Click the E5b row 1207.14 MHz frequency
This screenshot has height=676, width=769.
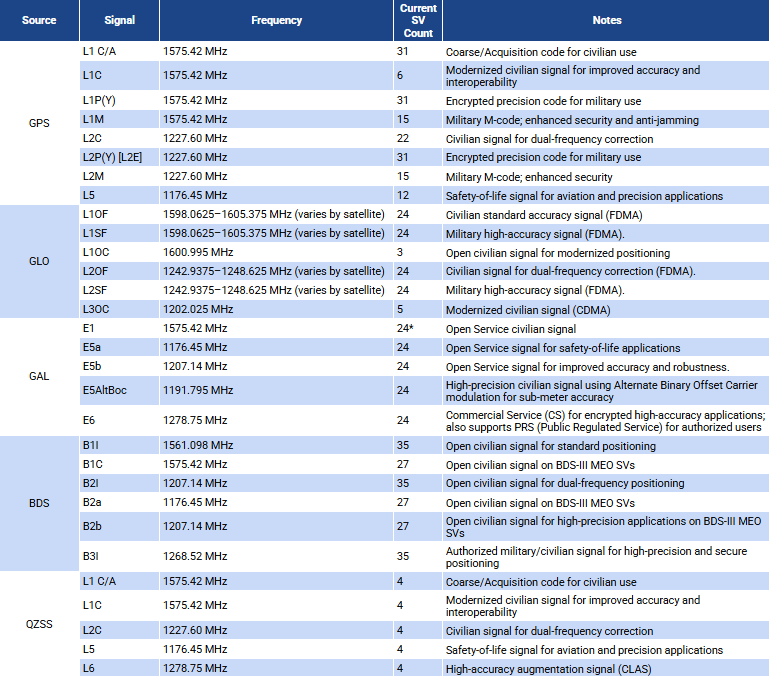(276, 366)
